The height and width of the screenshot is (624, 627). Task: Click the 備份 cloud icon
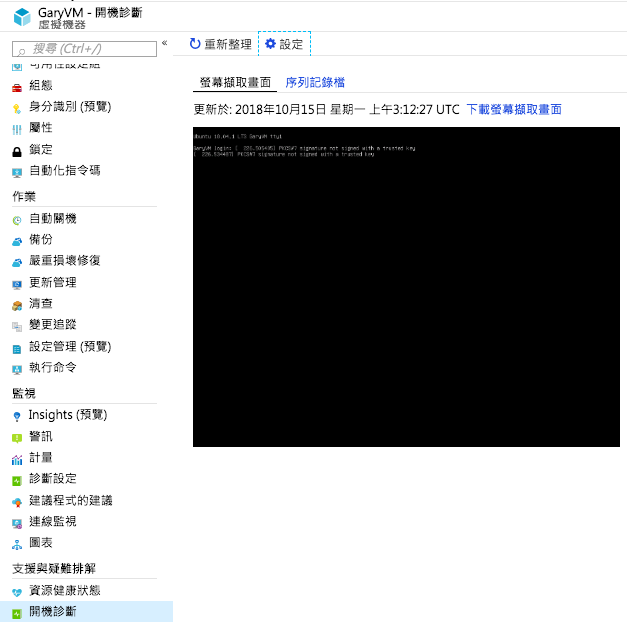17,242
